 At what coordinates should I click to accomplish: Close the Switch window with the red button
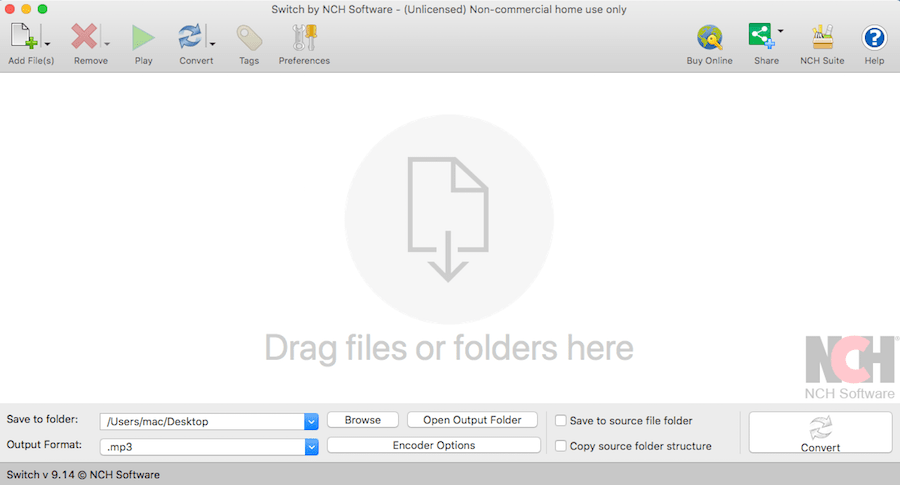pos(10,9)
